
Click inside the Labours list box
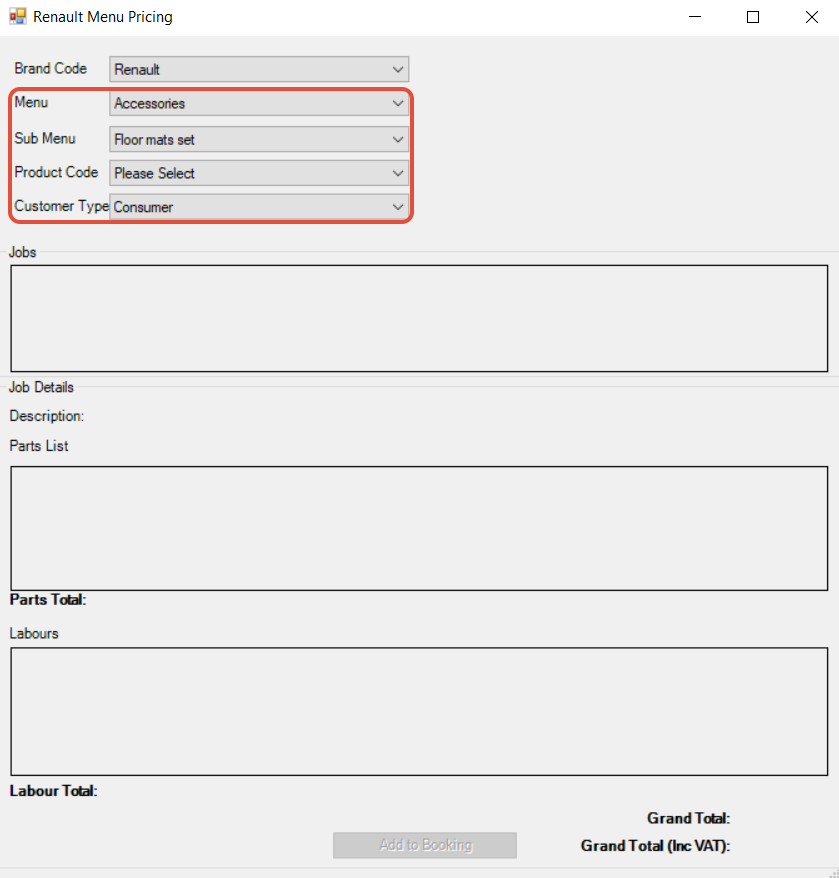[419, 711]
